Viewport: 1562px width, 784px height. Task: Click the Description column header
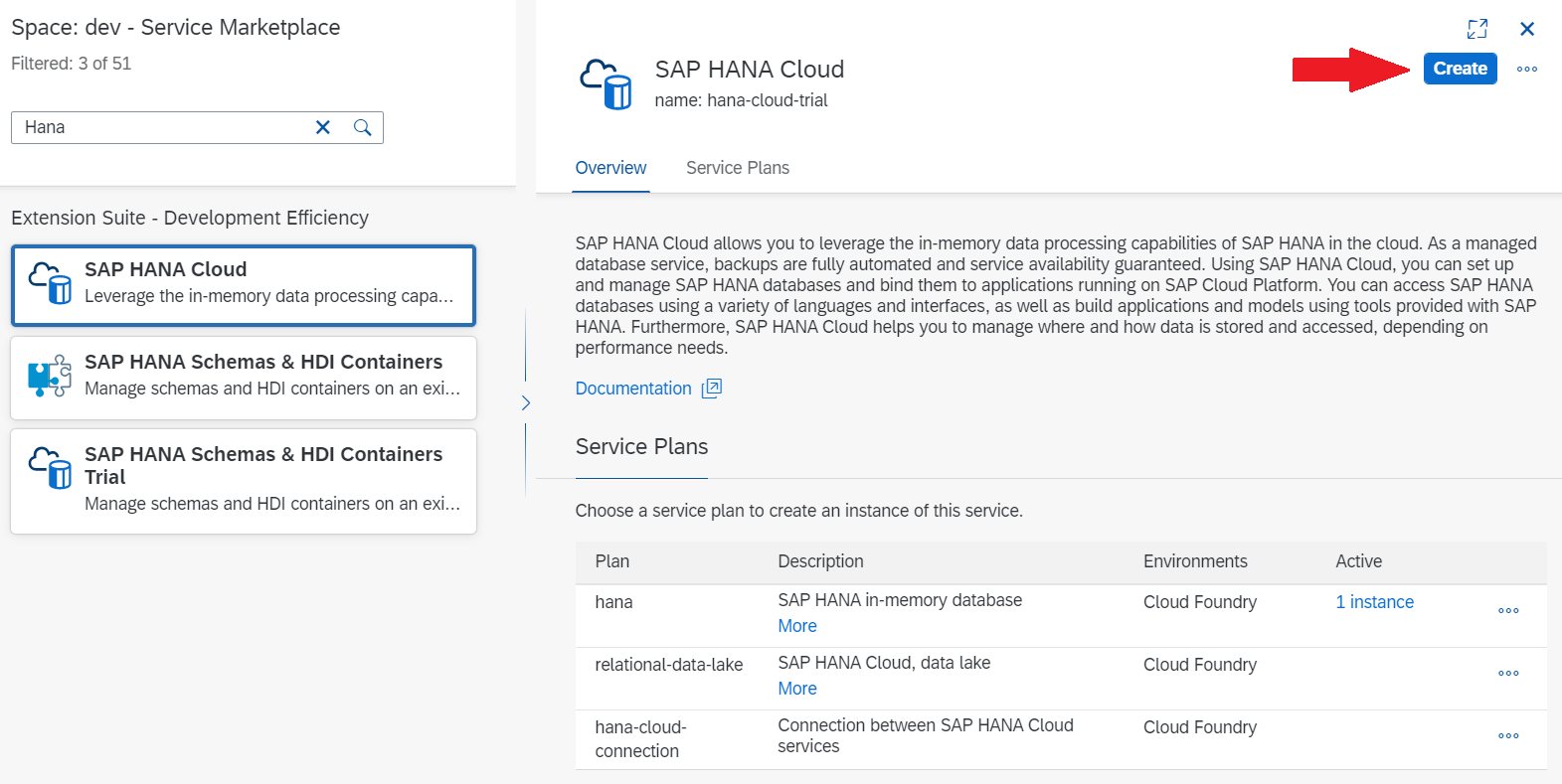coord(820,561)
